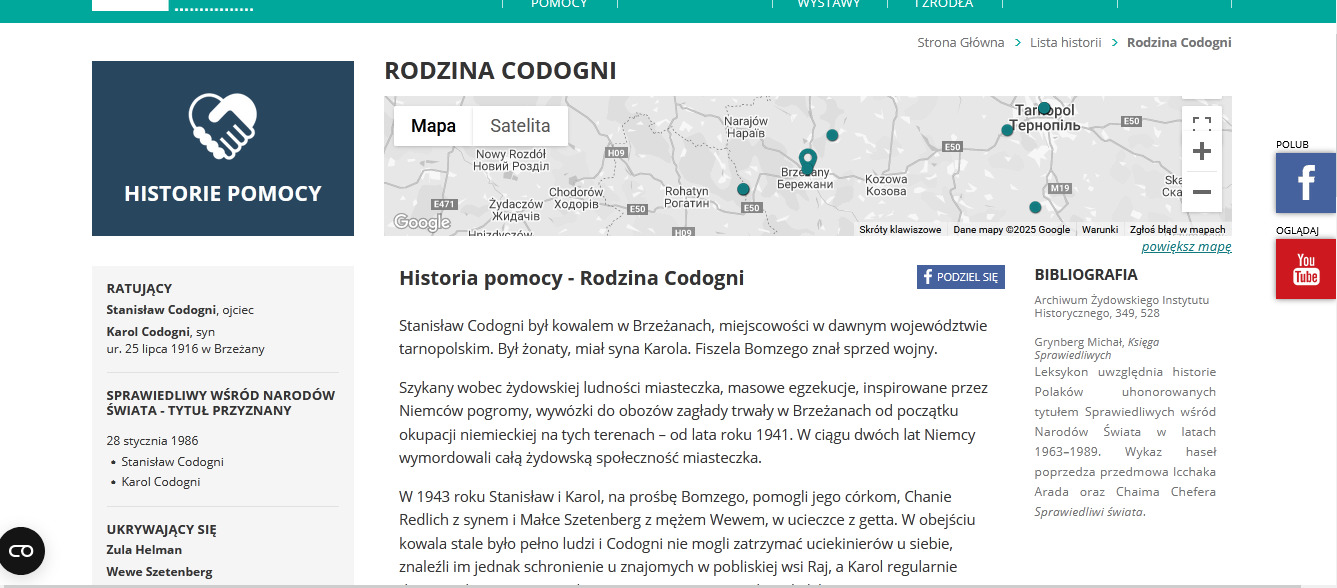
Task: Click Warunki map terms link
Action: point(1099,230)
